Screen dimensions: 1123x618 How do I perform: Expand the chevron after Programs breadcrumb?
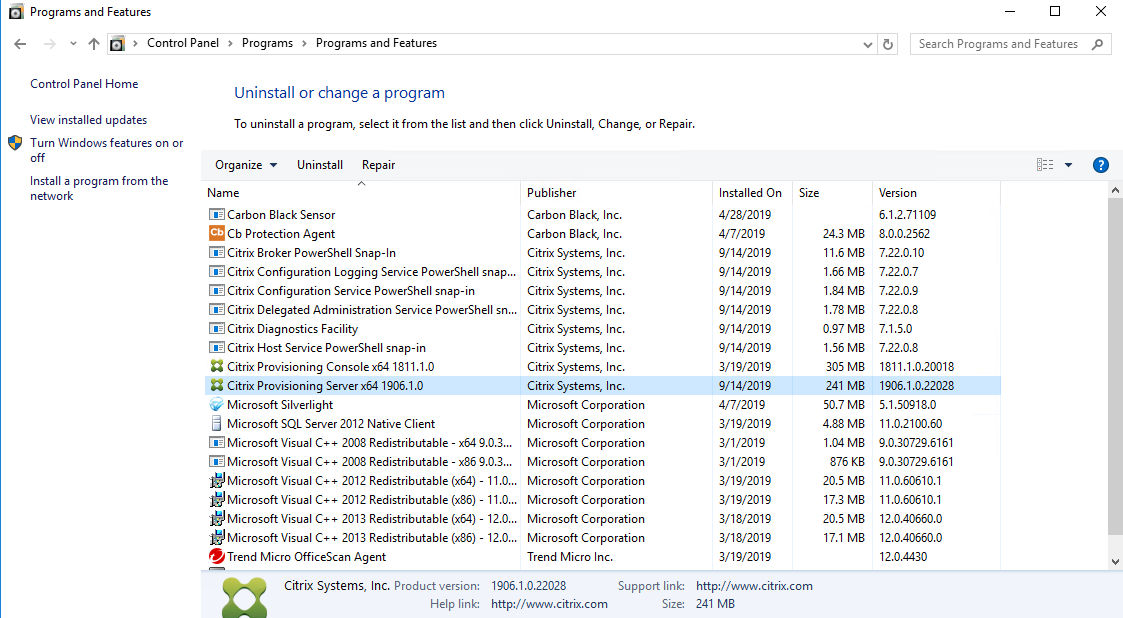tap(304, 44)
